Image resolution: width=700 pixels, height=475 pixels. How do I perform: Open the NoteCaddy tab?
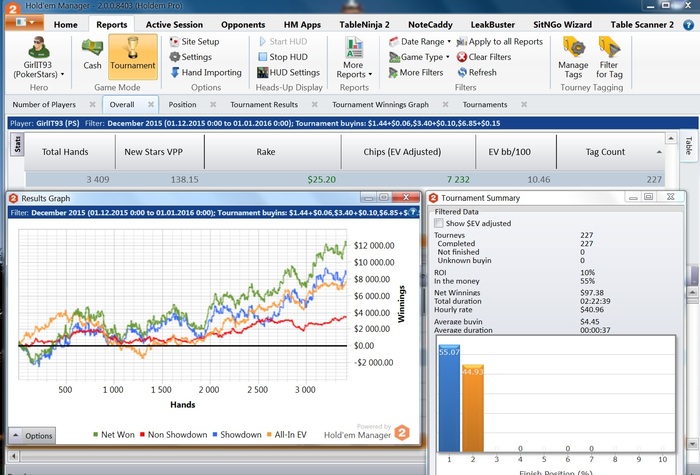pyautogui.click(x=430, y=25)
